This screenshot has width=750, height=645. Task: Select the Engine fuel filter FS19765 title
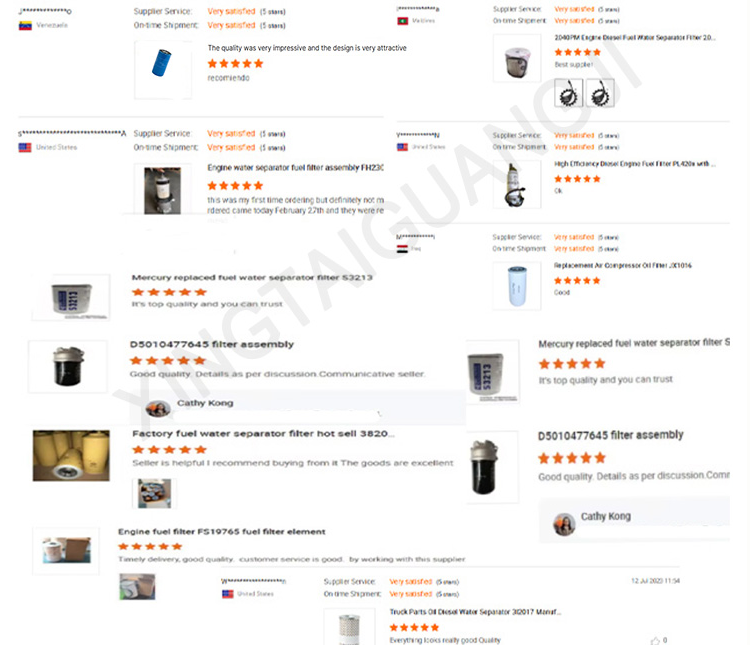[x=221, y=532]
